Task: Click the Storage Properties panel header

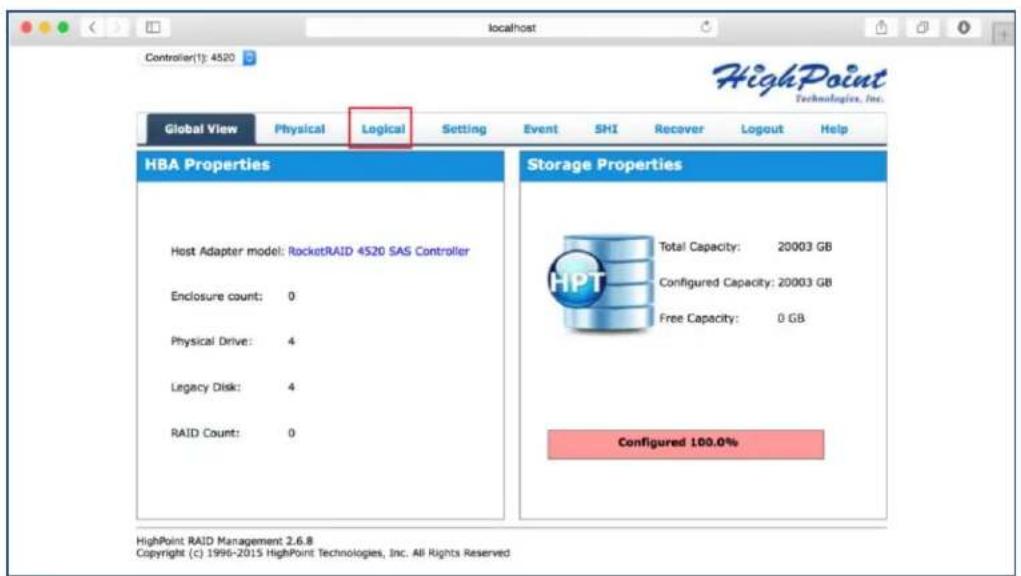Action: coord(703,165)
